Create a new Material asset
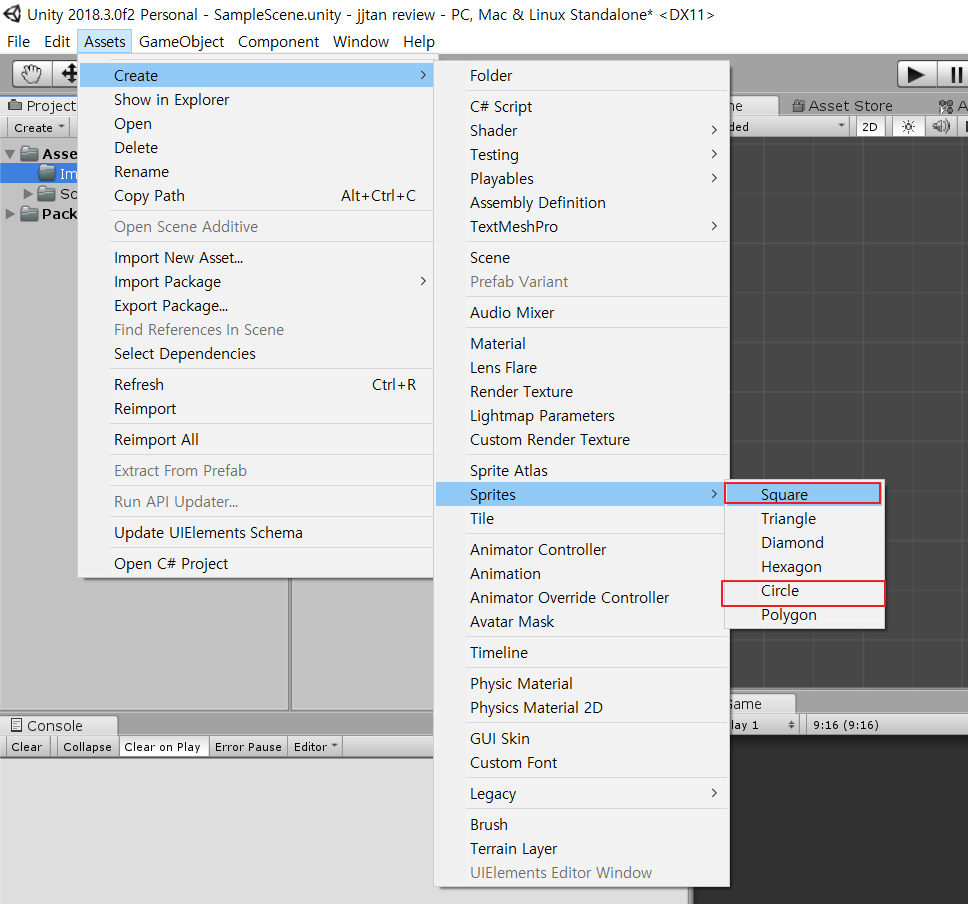Viewport: 968px width, 904px height. point(582,344)
